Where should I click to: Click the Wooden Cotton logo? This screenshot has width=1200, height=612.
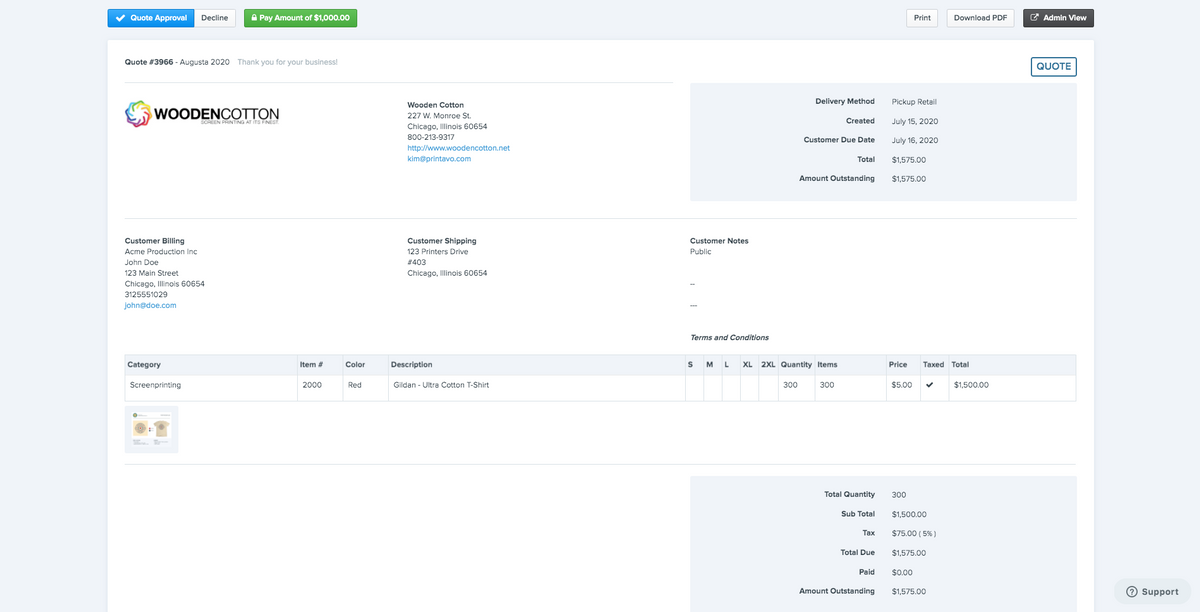tap(202, 114)
